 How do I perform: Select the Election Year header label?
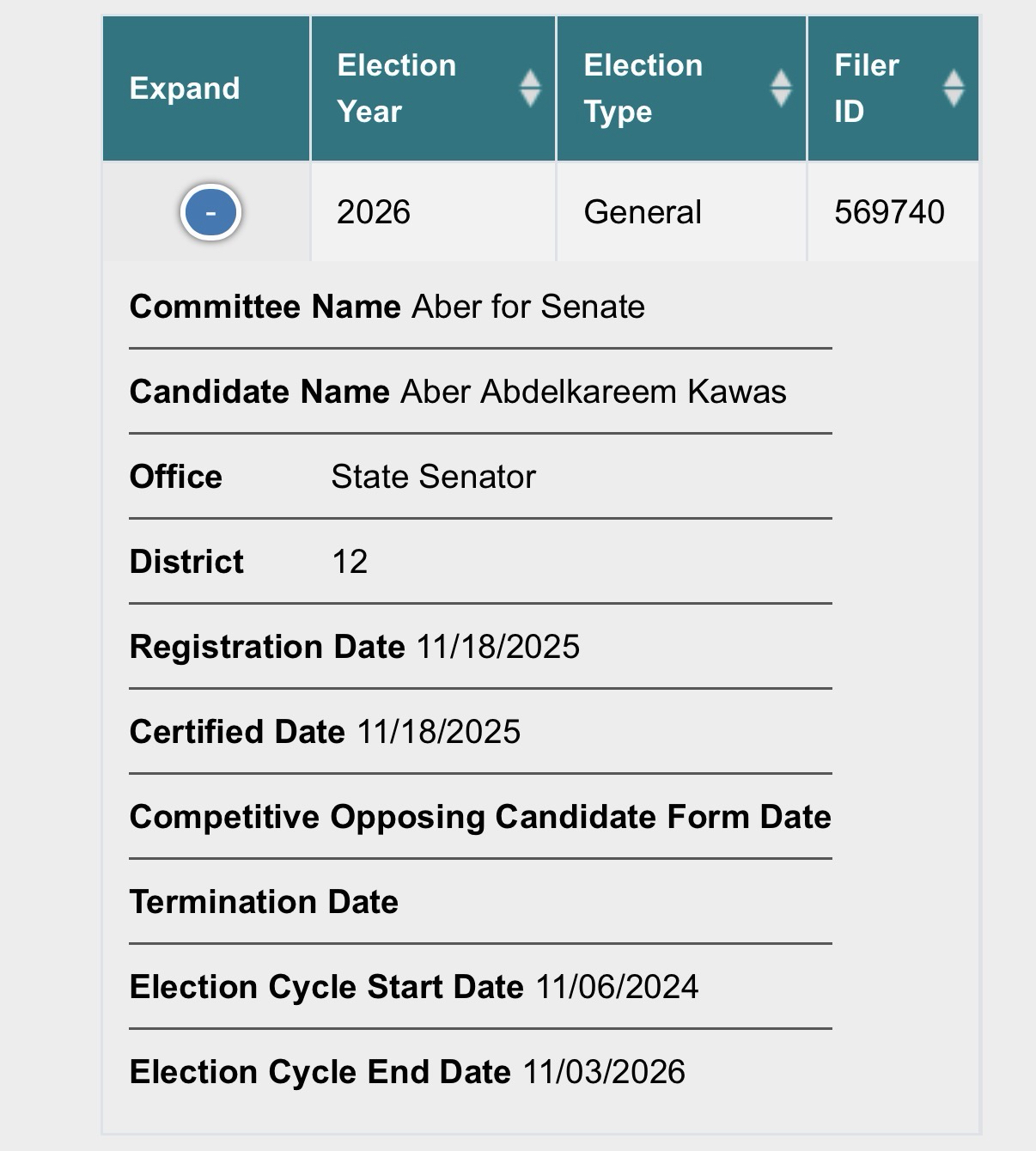point(396,88)
